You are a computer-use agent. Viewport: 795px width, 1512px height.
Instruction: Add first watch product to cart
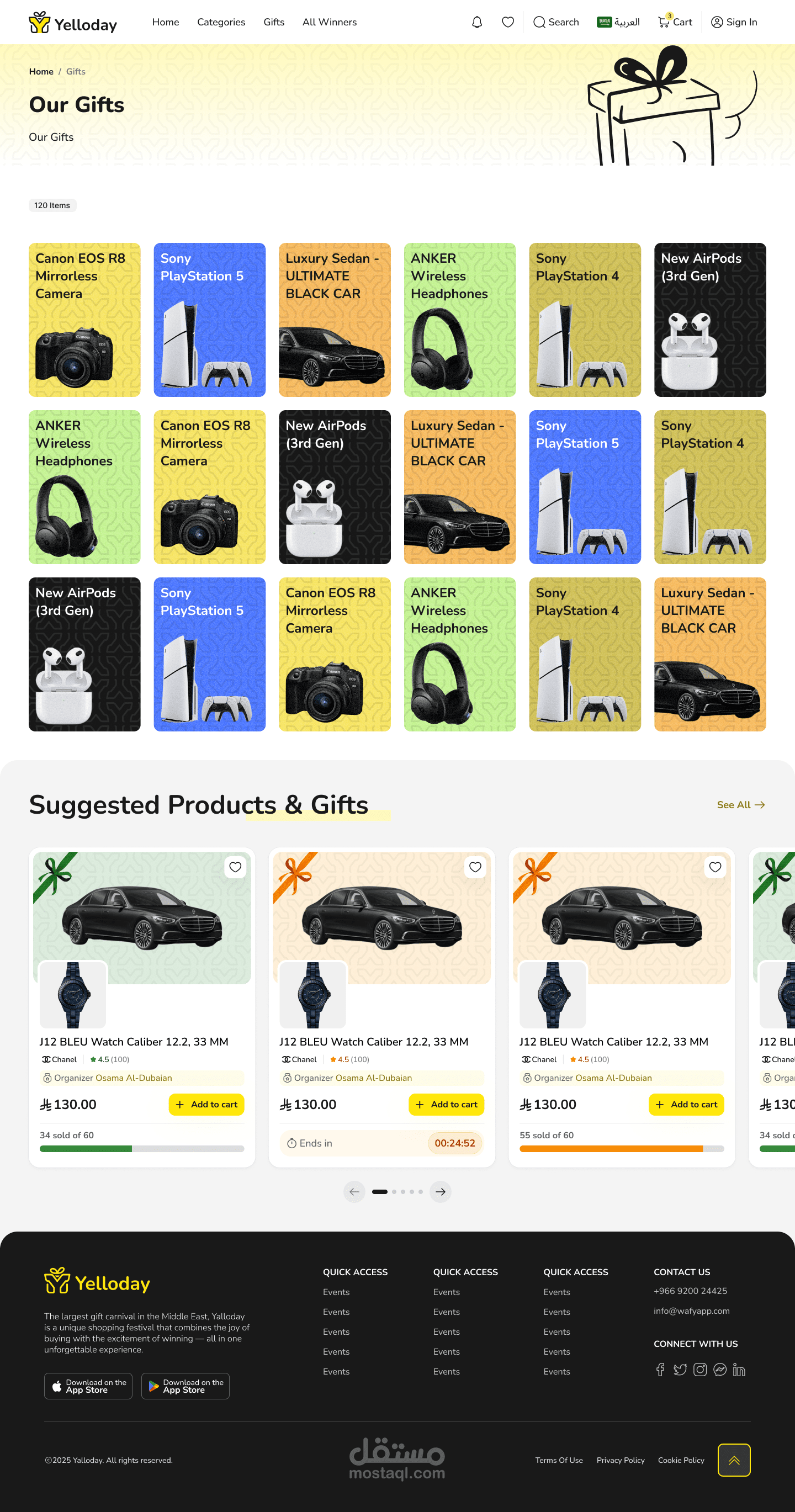206,1105
